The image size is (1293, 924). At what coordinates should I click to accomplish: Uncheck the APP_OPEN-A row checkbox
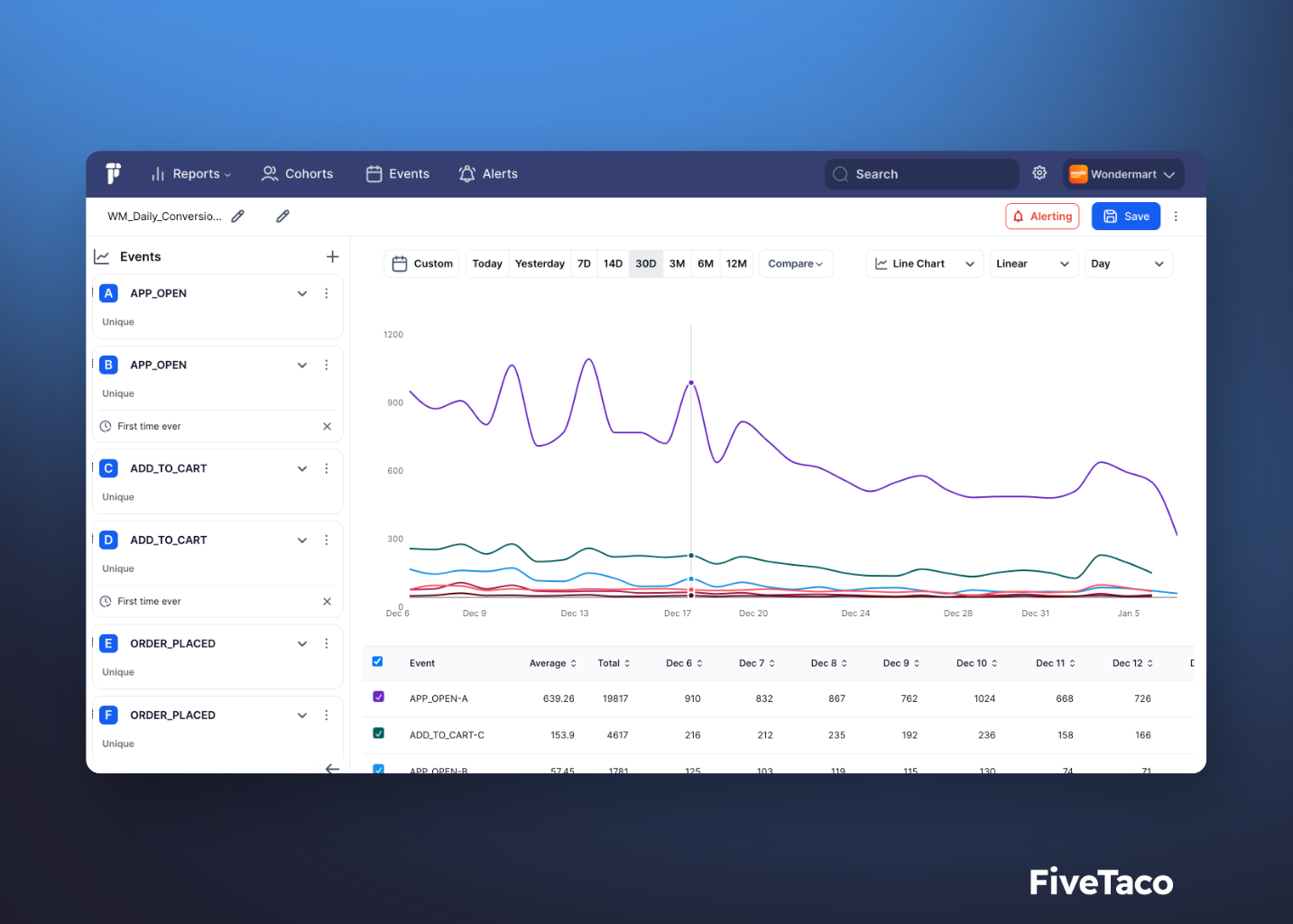tap(378, 697)
